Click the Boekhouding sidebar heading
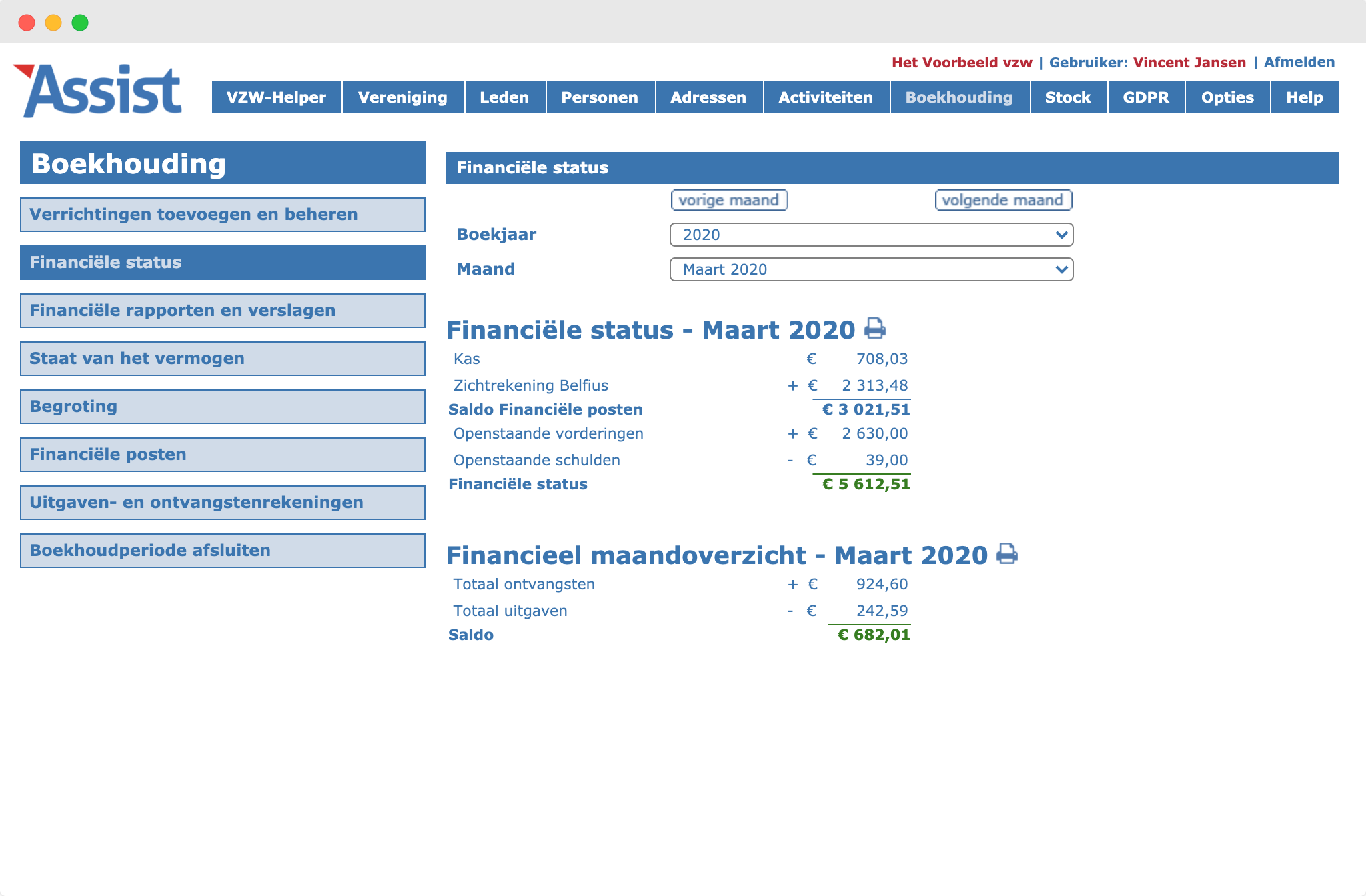The height and width of the screenshot is (896, 1366). [223, 163]
